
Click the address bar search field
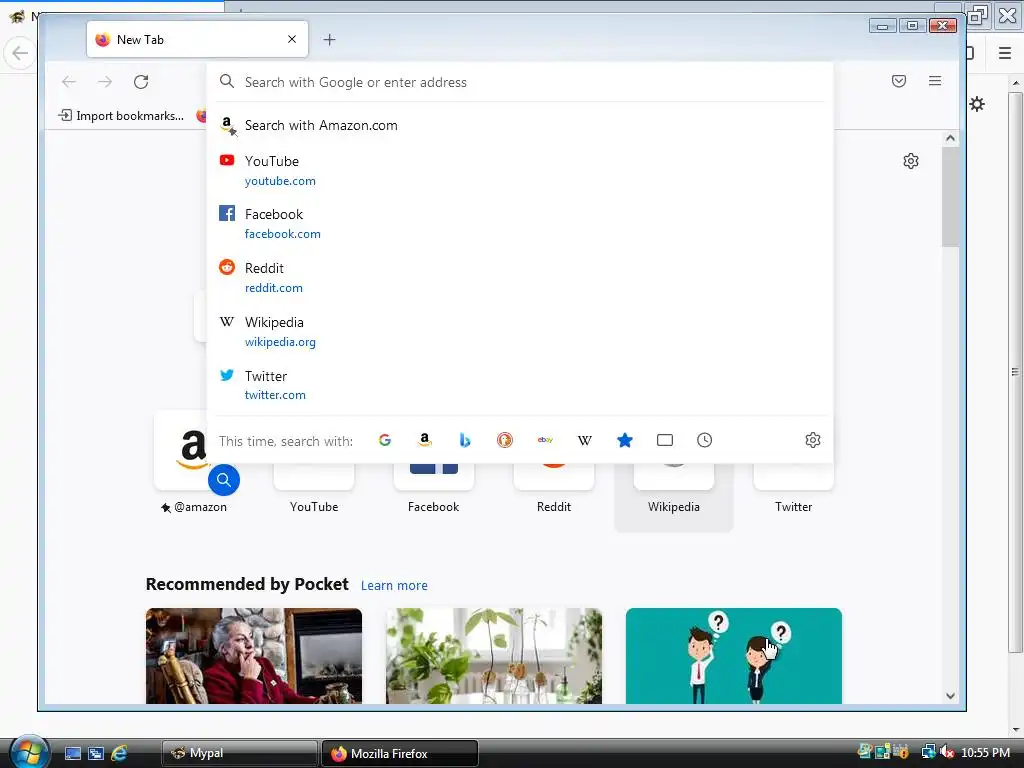(x=520, y=82)
